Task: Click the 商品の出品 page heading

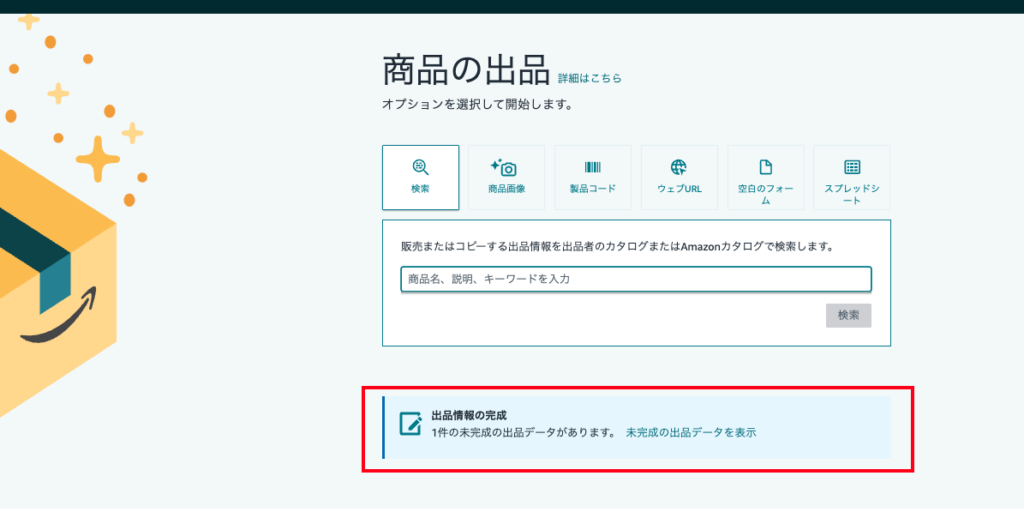Action: pyautogui.click(x=465, y=71)
